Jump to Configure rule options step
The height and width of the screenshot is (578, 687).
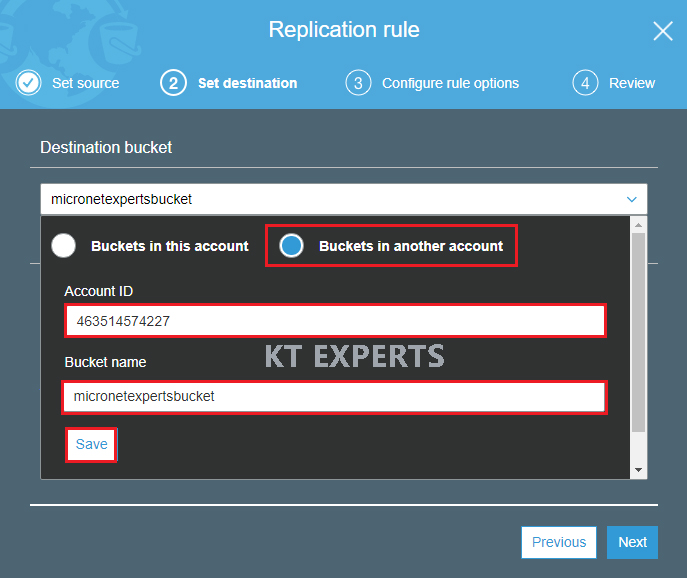tap(450, 83)
